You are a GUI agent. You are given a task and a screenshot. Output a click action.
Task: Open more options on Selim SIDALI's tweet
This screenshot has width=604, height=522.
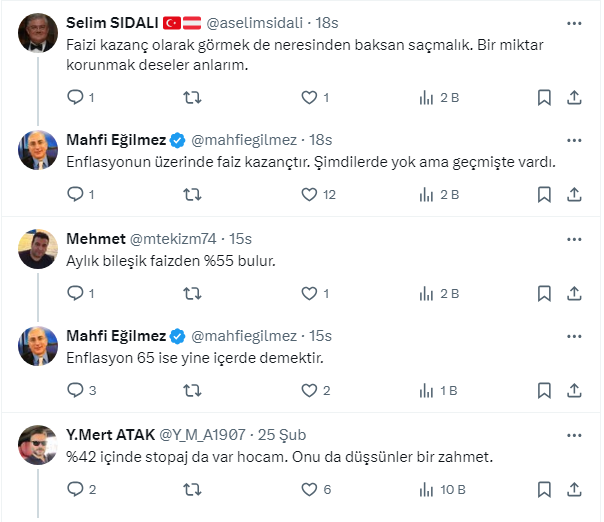pyautogui.click(x=575, y=22)
